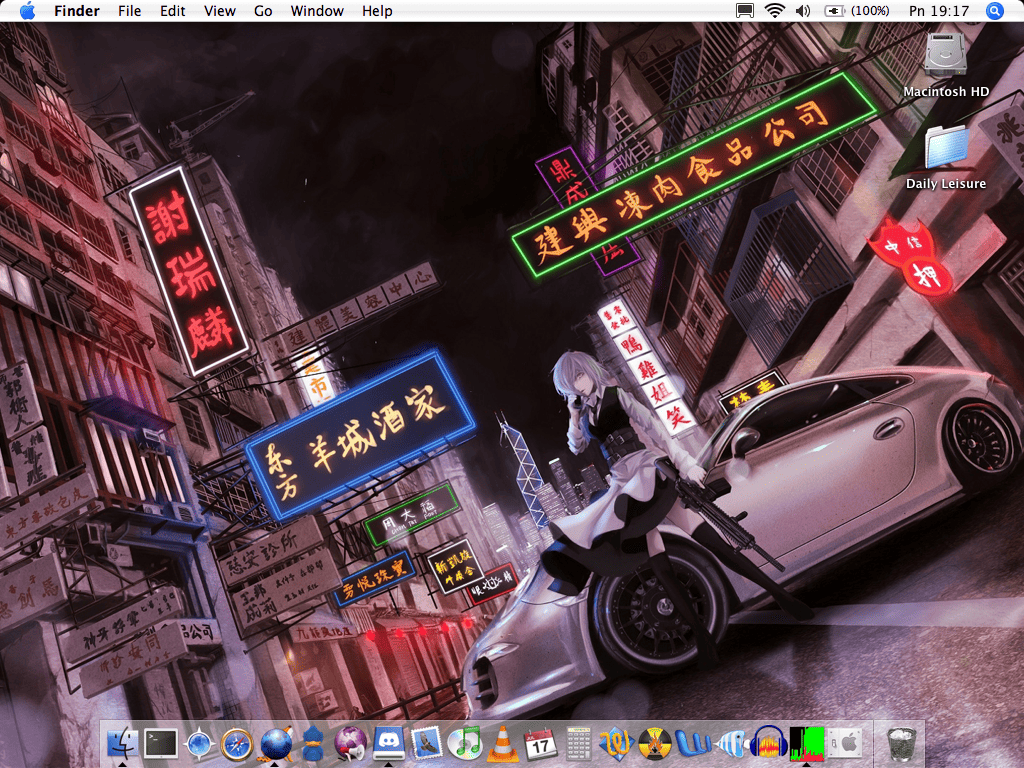Open Terminal from the dock
This screenshot has width=1024, height=768.
tap(160, 743)
